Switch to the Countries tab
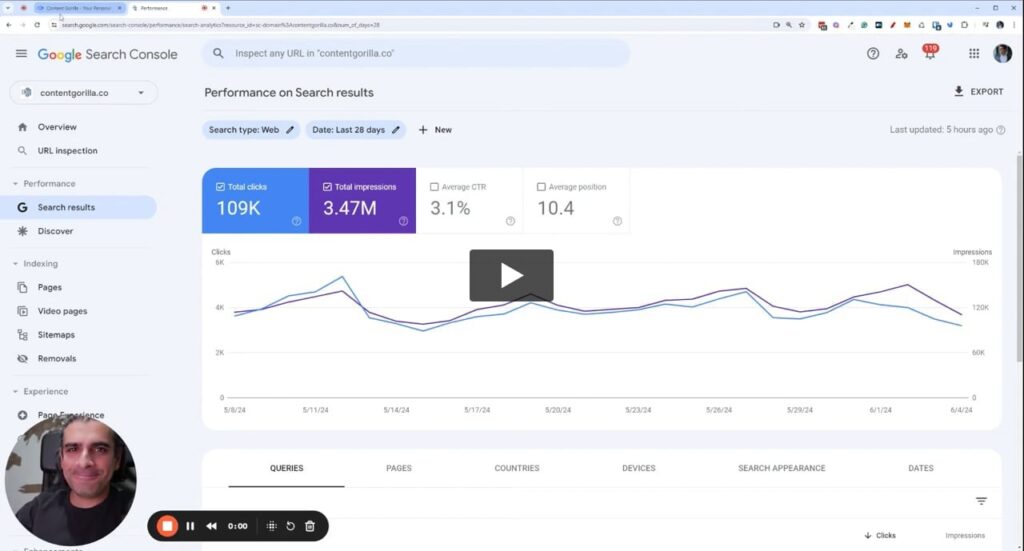The image size is (1024, 551). point(516,468)
